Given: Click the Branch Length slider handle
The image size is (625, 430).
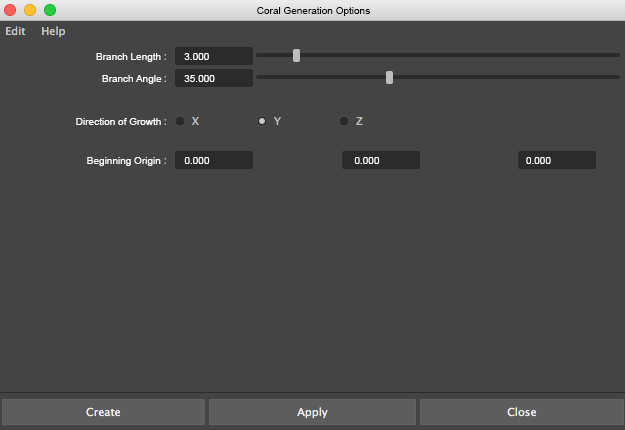Looking at the screenshot, I should 296,55.
